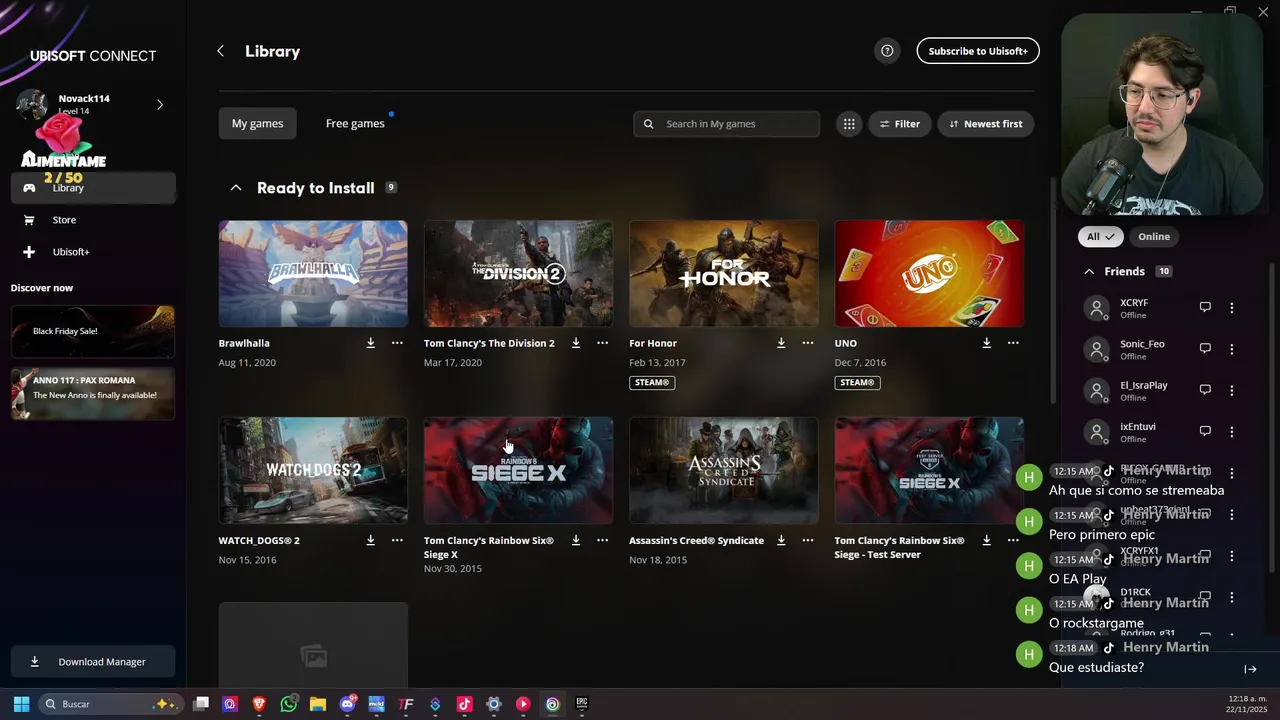Switch to grid view layout icon
This screenshot has height=720, width=1280.
coord(849,124)
